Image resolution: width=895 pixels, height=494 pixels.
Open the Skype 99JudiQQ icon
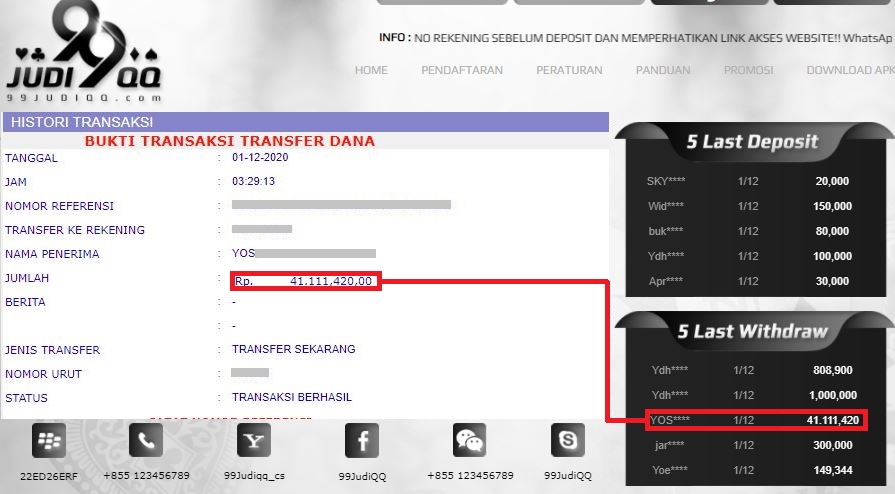(x=567, y=440)
